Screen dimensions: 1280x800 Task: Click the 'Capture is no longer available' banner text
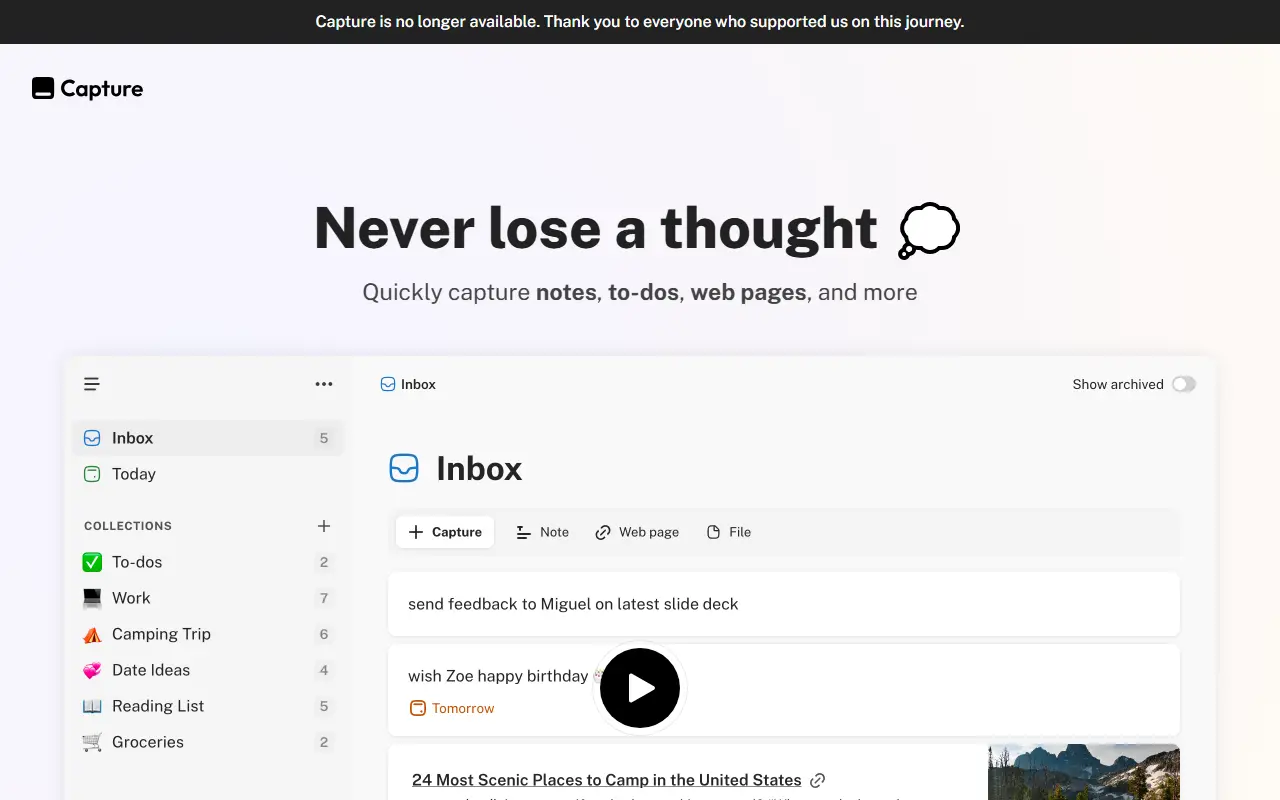(640, 22)
